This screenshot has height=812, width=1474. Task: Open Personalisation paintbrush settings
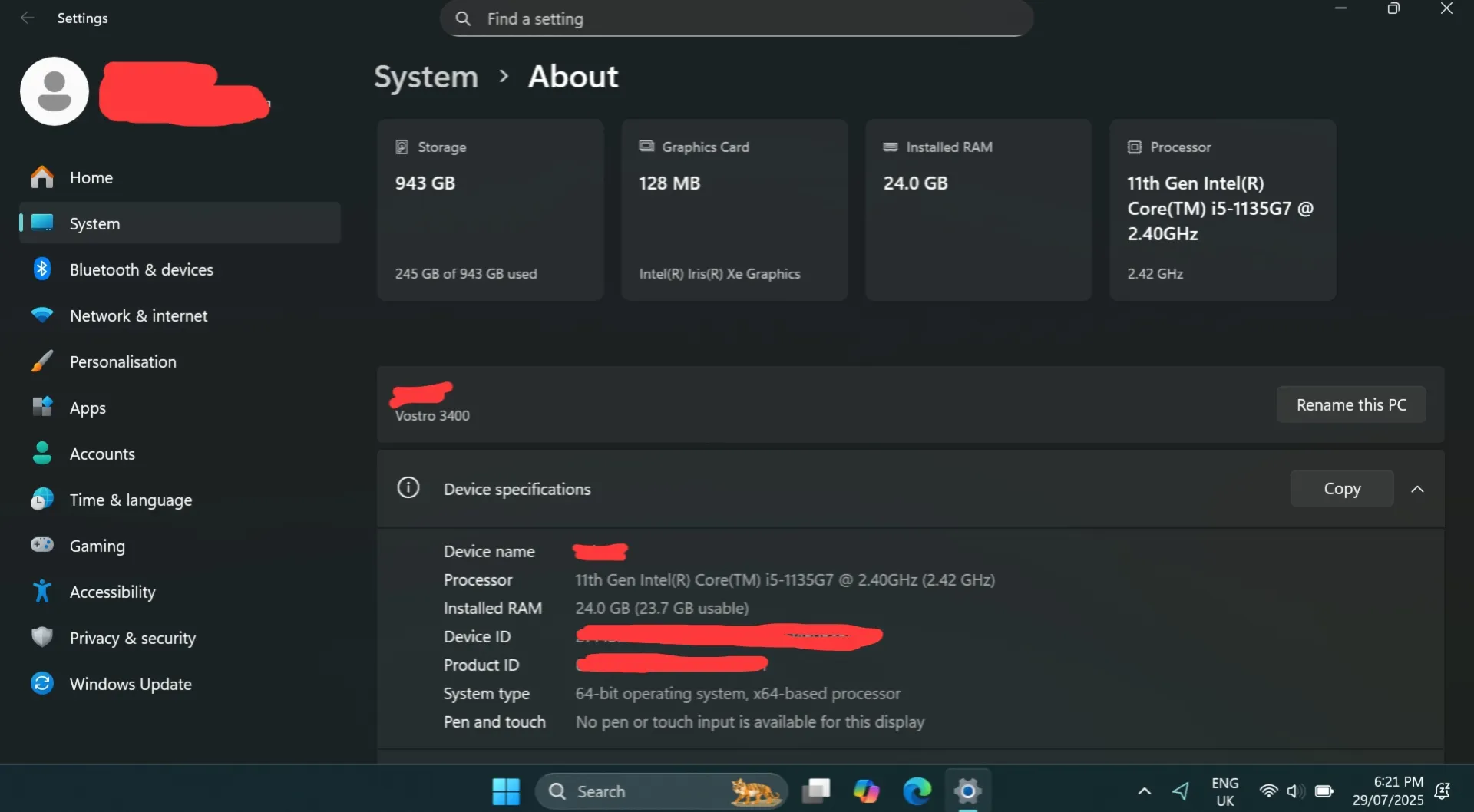pos(42,361)
